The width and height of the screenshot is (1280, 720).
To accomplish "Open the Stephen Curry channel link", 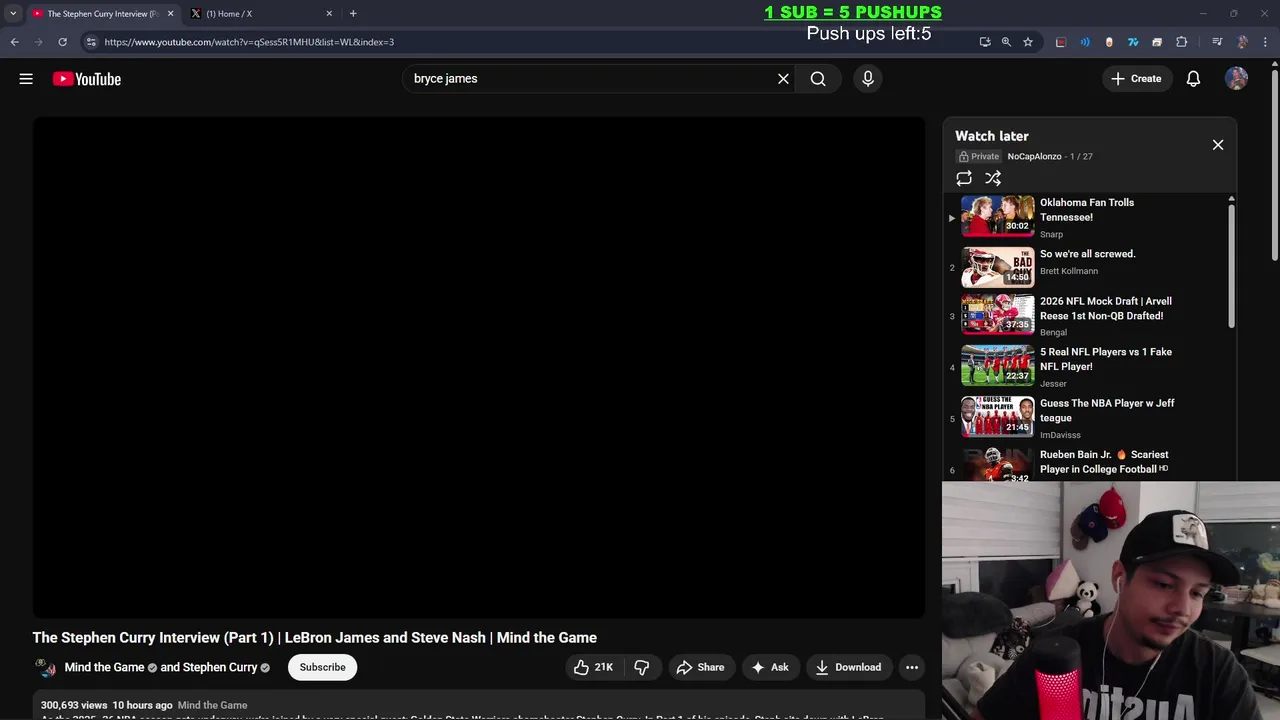I will (220, 667).
